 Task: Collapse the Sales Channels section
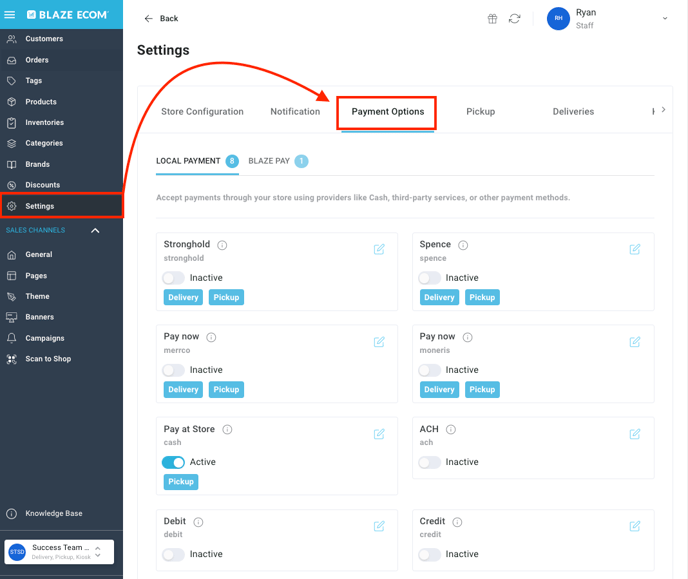click(95, 231)
